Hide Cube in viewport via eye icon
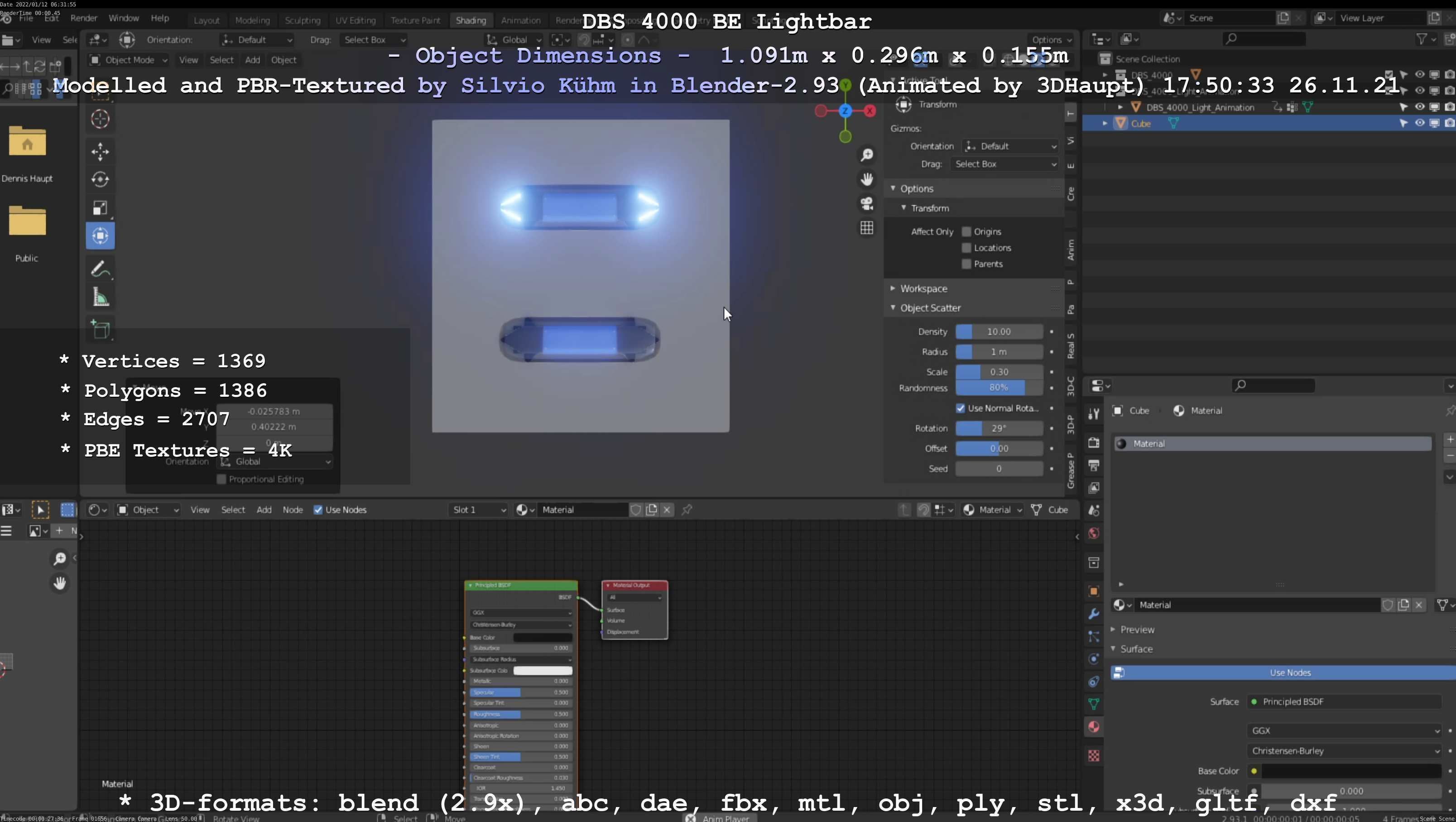 click(x=1419, y=123)
